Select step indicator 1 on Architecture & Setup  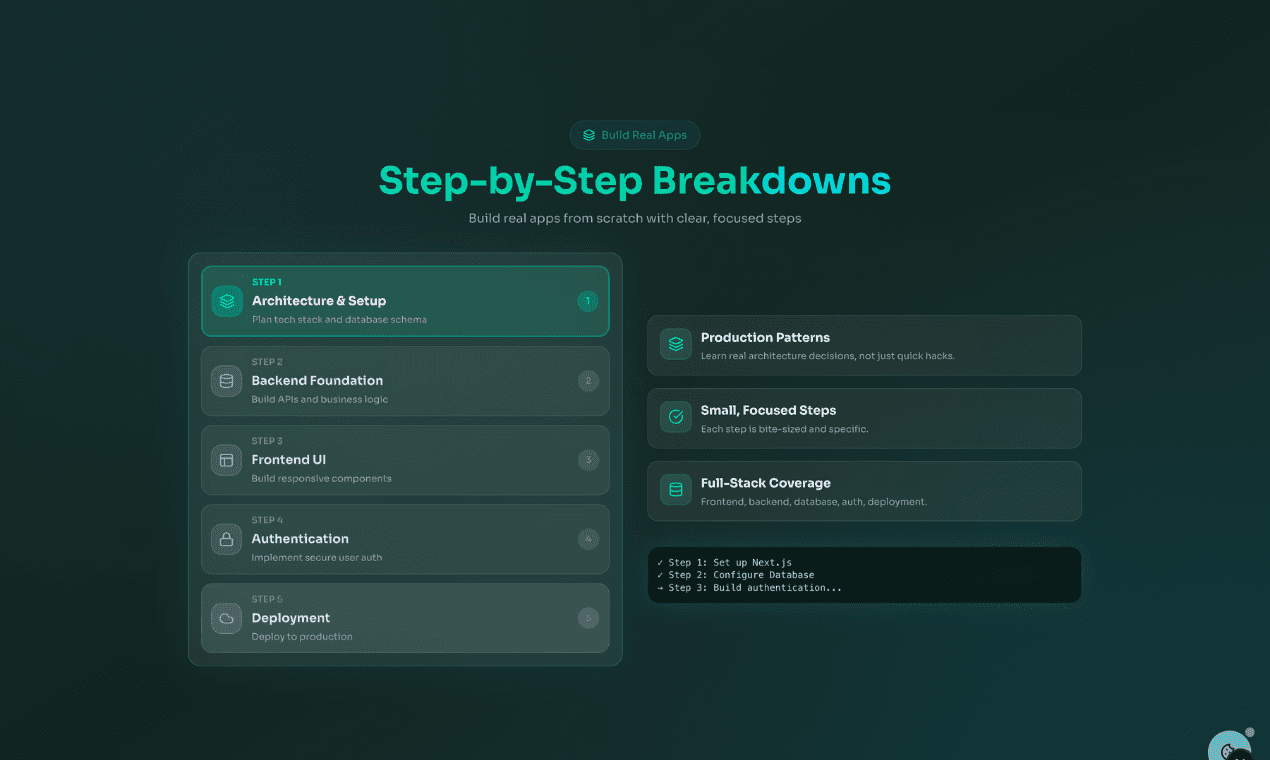click(x=588, y=300)
